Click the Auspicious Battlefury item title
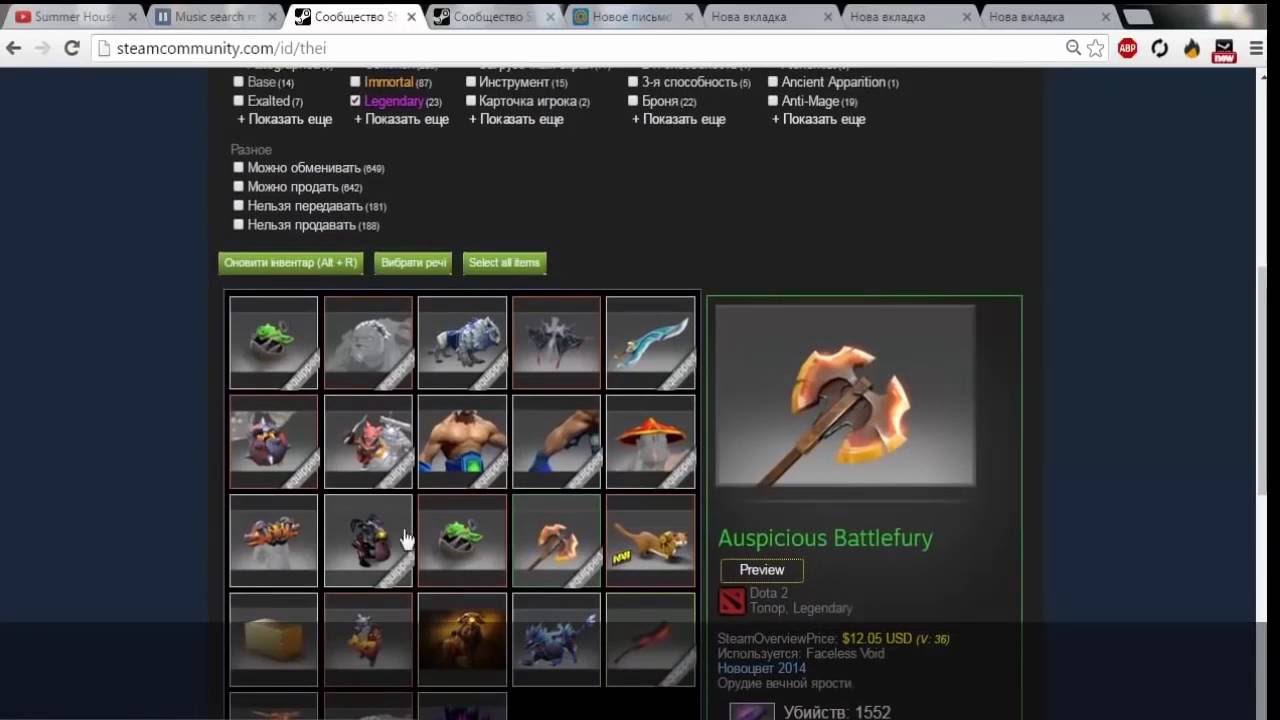1280x720 pixels. [x=825, y=538]
